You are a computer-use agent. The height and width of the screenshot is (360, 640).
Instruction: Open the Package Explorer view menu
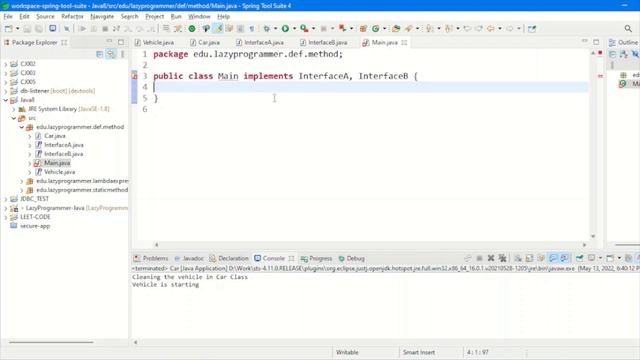[x=122, y=54]
